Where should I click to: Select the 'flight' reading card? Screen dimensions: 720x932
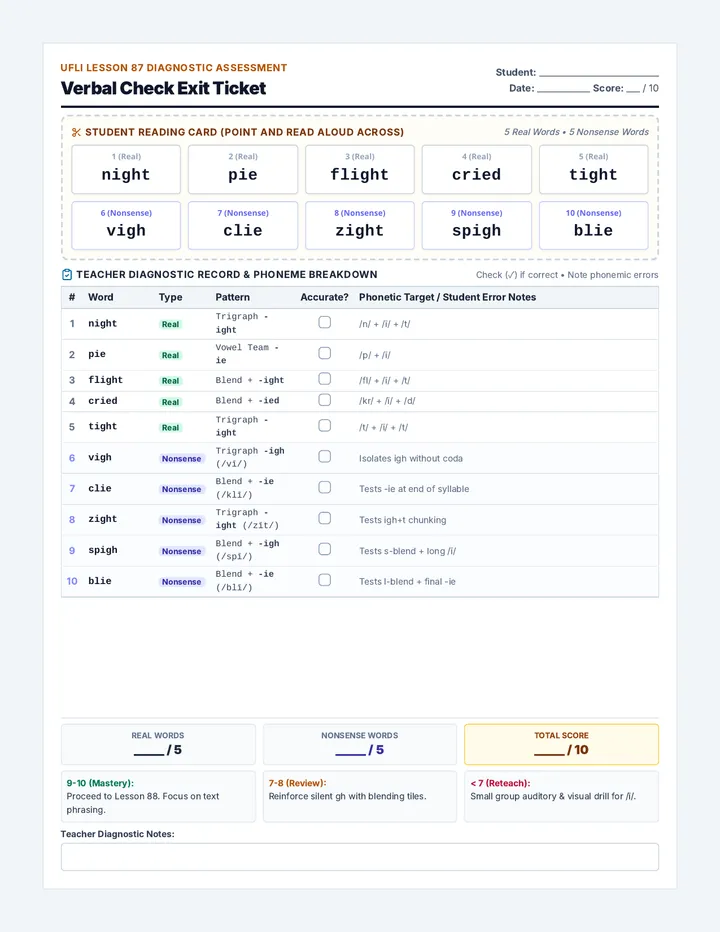(x=360, y=169)
